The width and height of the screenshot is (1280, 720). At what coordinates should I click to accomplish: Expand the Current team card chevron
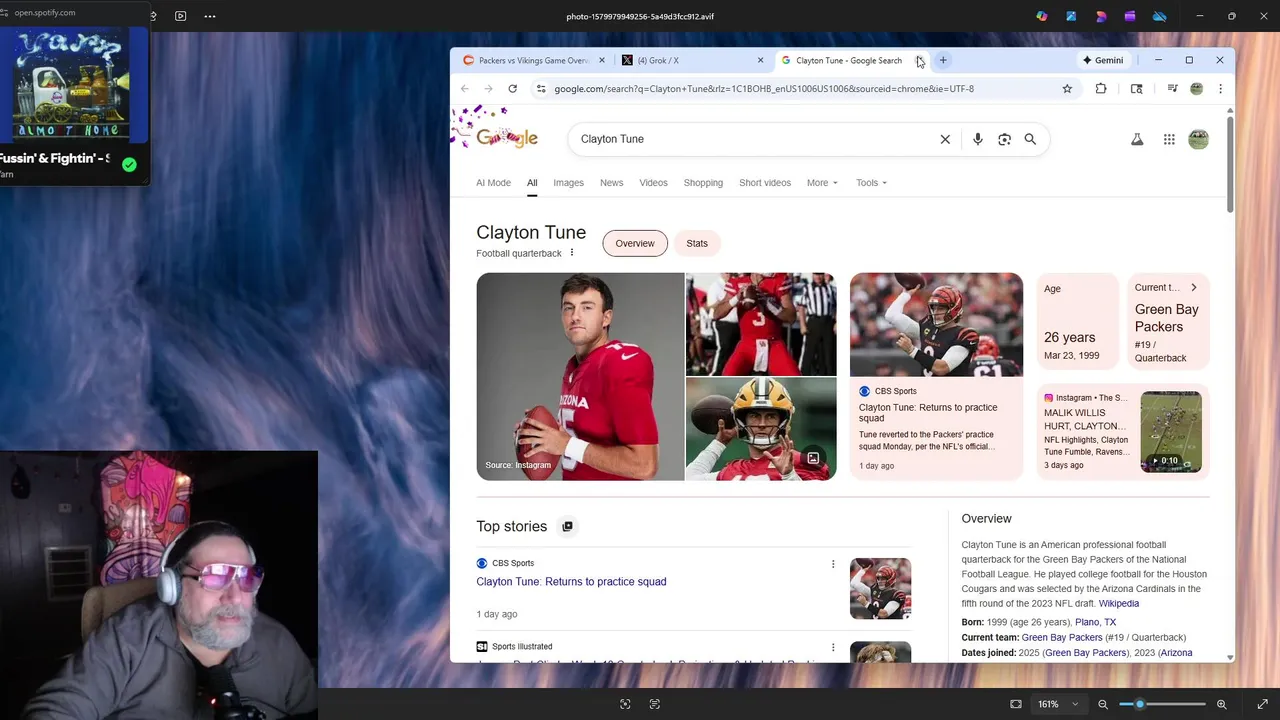[1193, 288]
